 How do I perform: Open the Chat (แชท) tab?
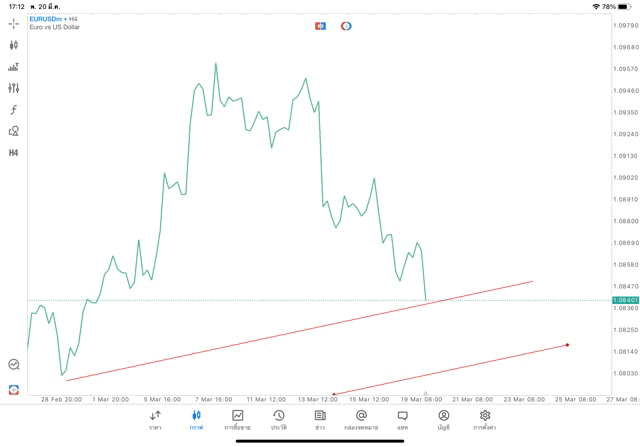[402, 419]
